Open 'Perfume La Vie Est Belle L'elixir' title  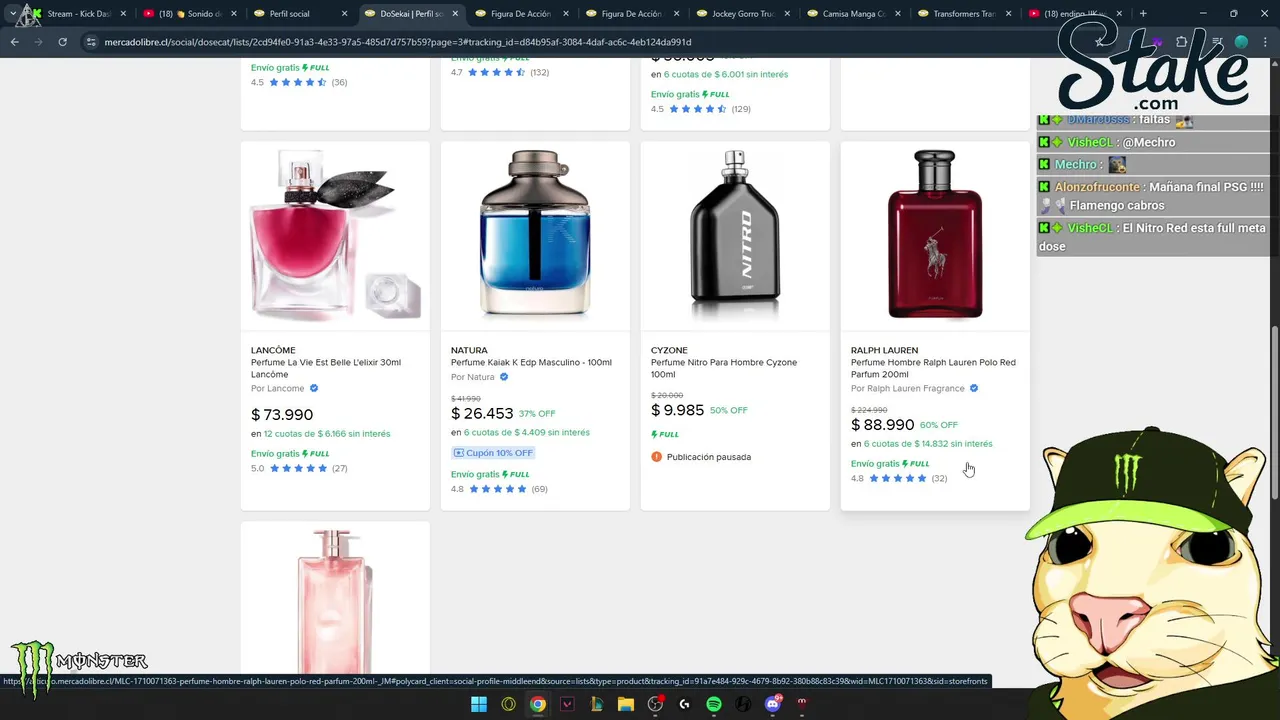click(325, 368)
